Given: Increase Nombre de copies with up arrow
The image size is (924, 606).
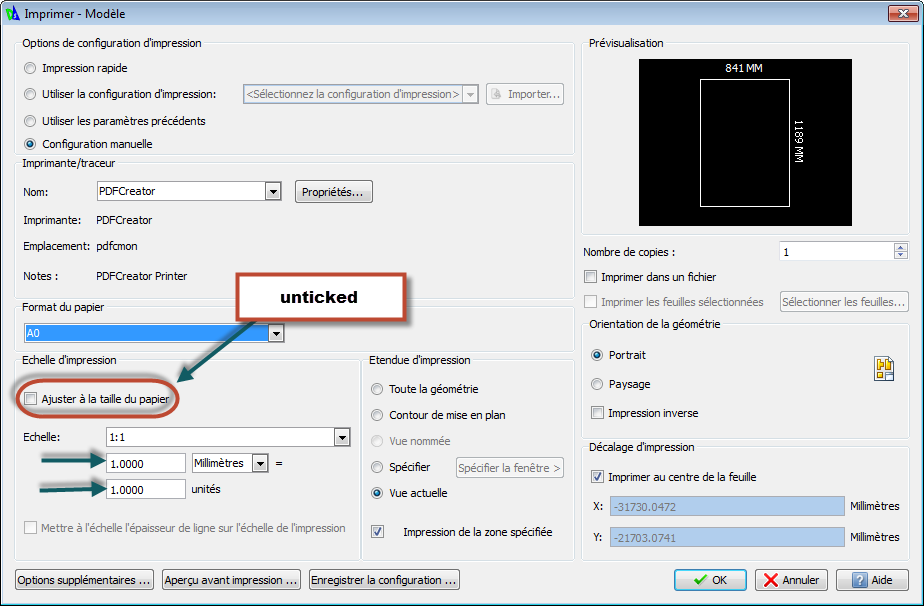Looking at the screenshot, I should click(900, 248).
